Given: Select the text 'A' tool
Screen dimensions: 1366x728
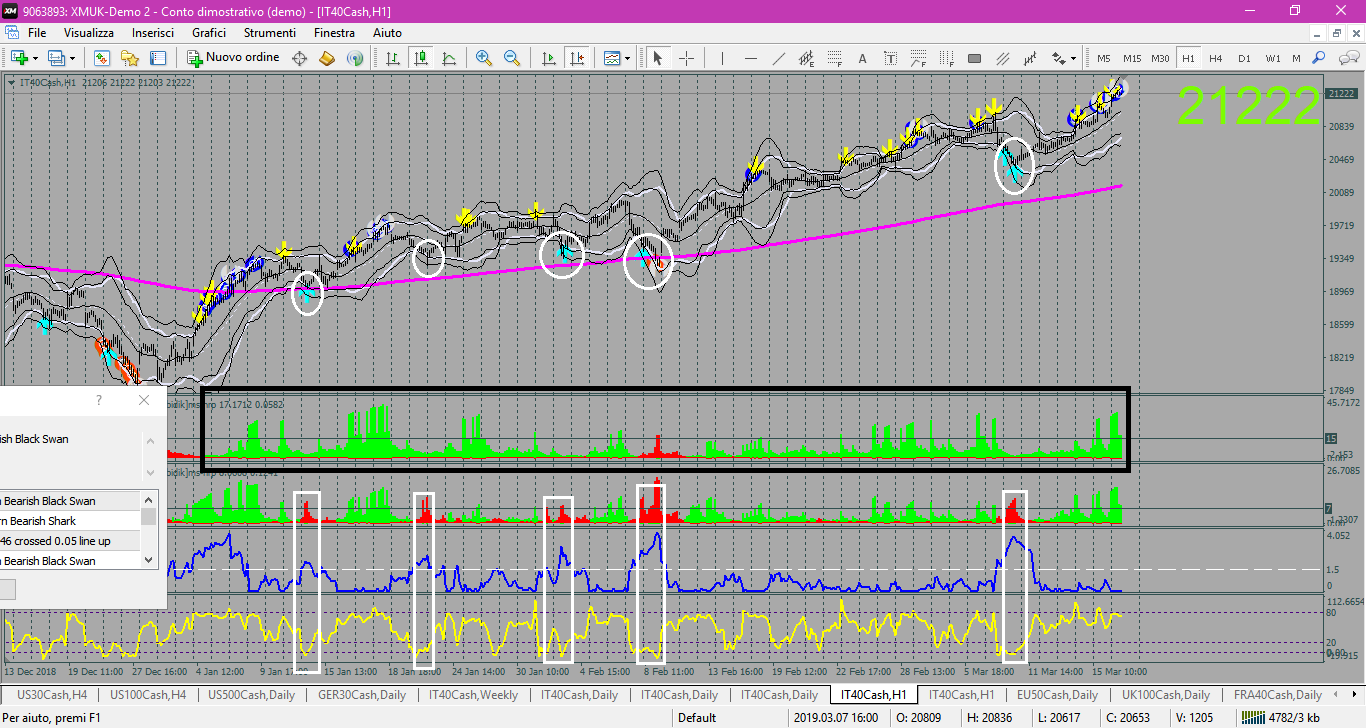Looking at the screenshot, I should click(862, 58).
